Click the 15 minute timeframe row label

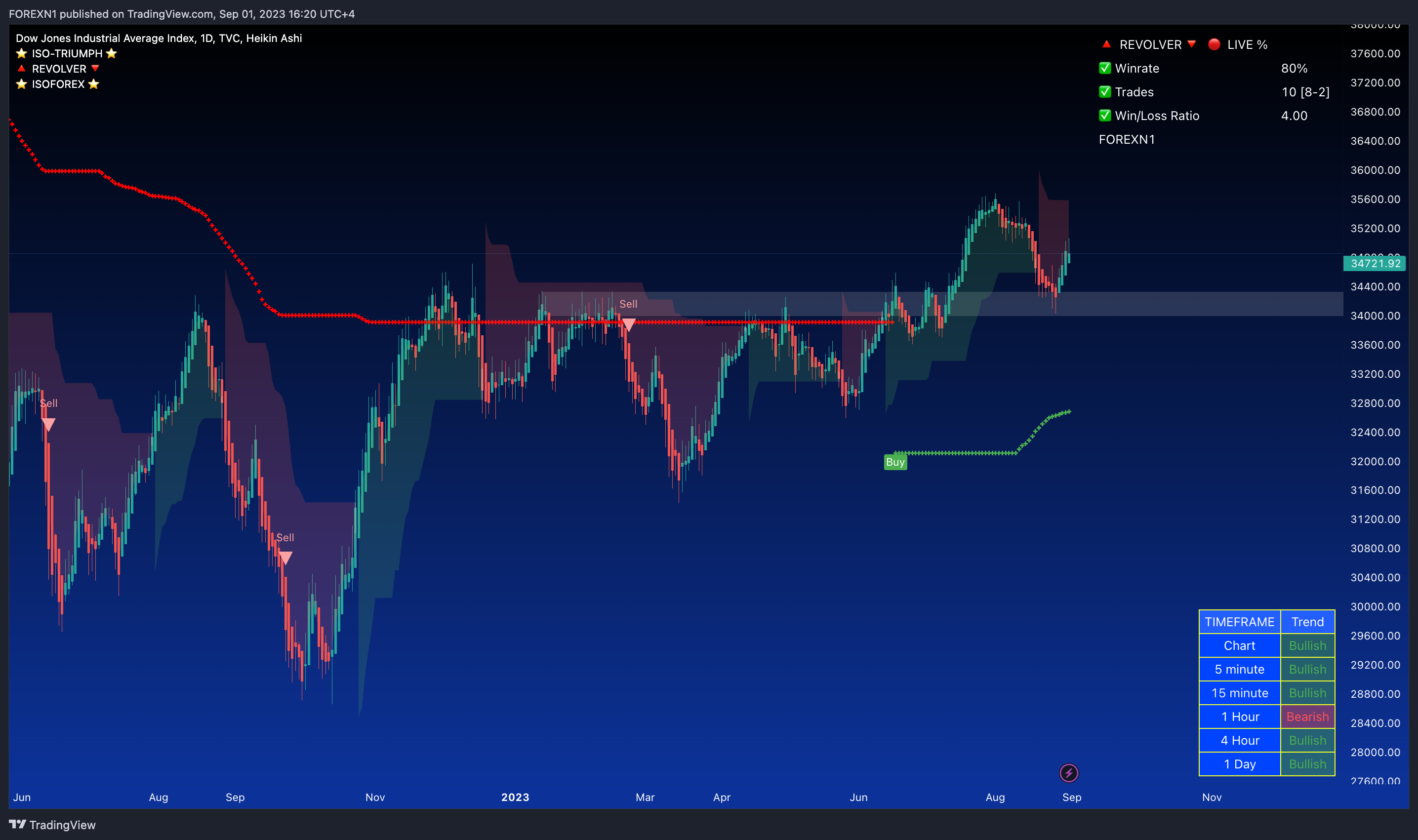(x=1240, y=693)
